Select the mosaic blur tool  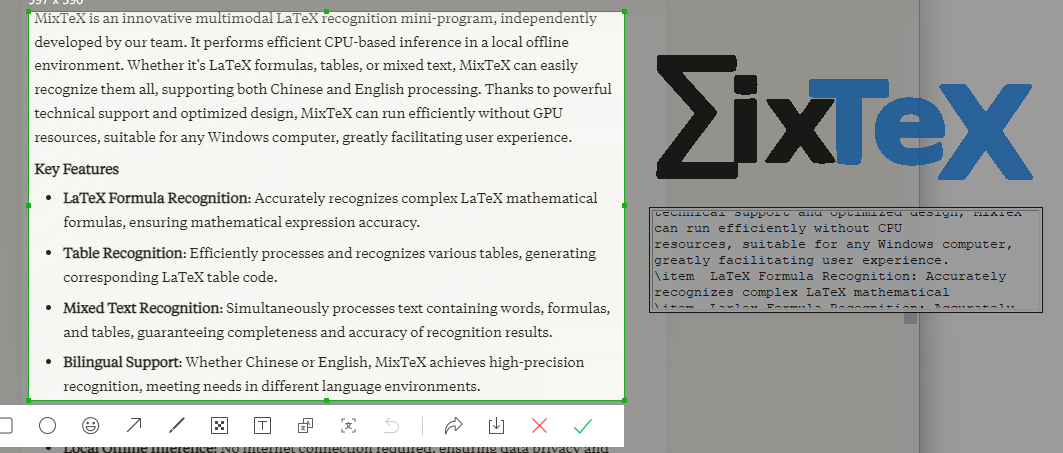coord(219,426)
